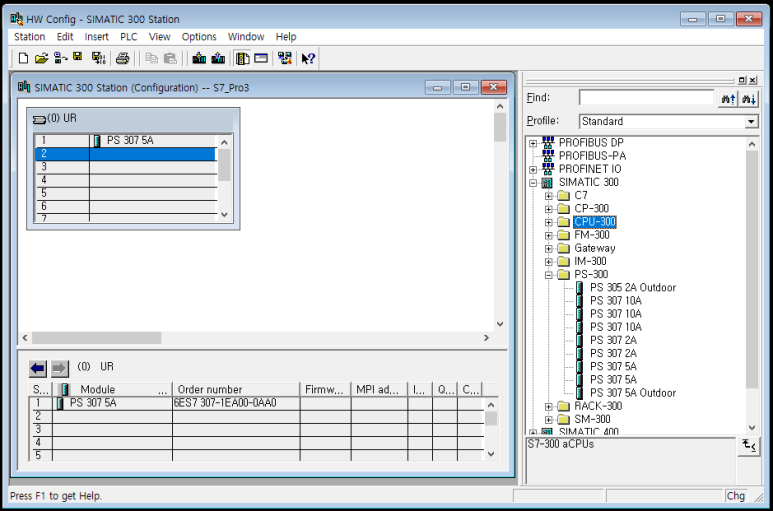Click catalog tree scrollbar down arrow

click(752, 427)
